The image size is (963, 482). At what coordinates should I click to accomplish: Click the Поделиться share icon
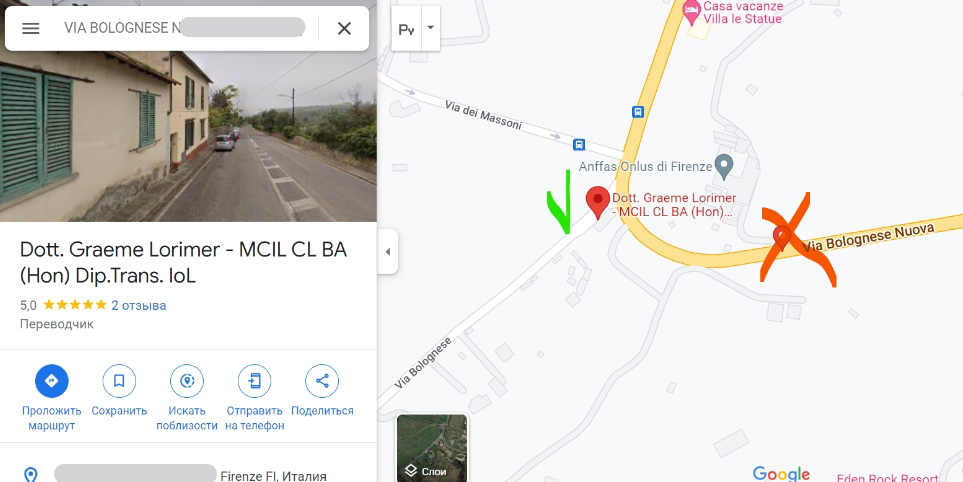322,381
